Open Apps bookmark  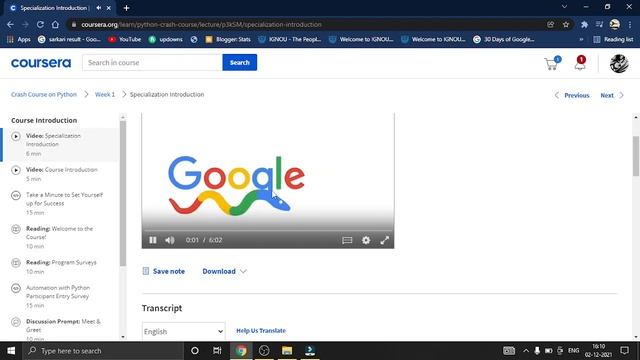(x=19, y=39)
